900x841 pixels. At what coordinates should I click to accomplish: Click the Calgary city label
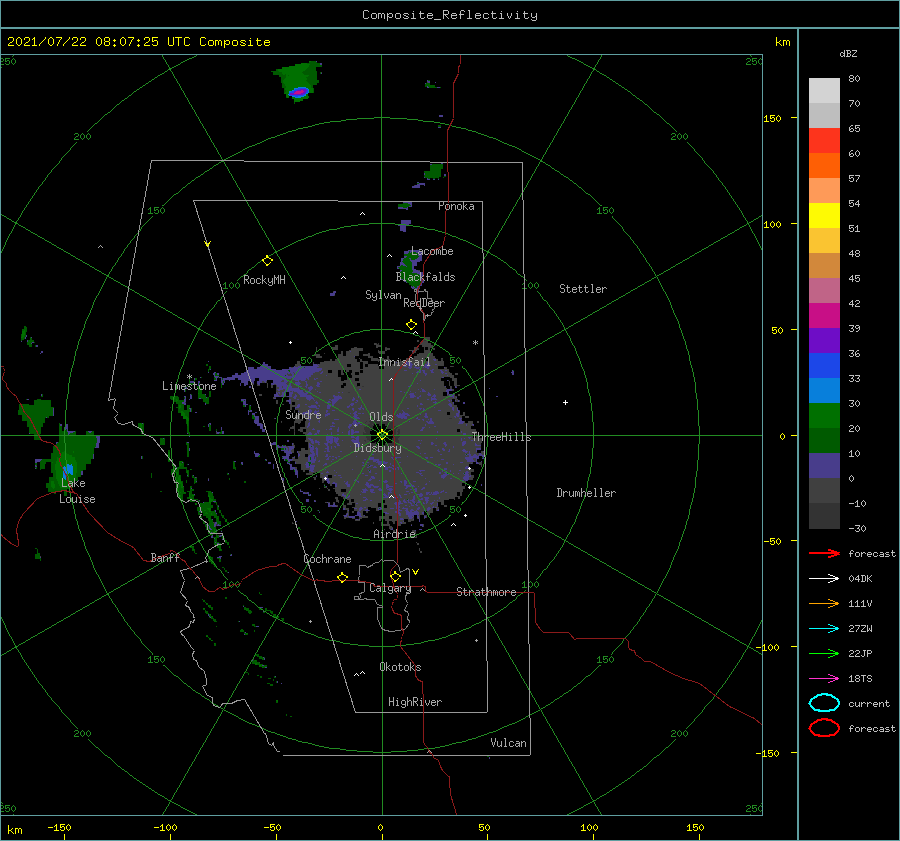point(390,588)
